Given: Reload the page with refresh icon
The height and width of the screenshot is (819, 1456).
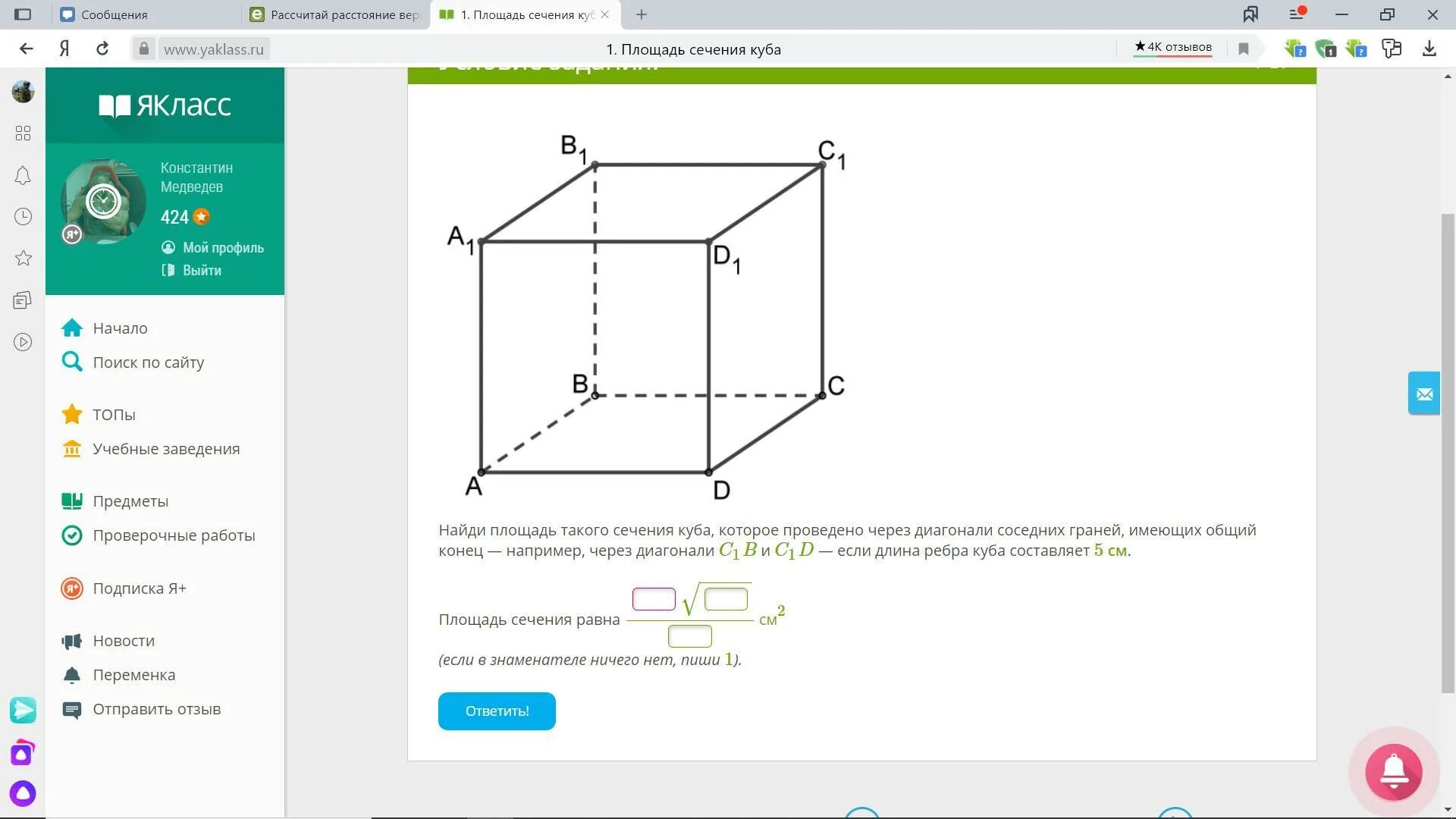Looking at the screenshot, I should click(x=102, y=49).
